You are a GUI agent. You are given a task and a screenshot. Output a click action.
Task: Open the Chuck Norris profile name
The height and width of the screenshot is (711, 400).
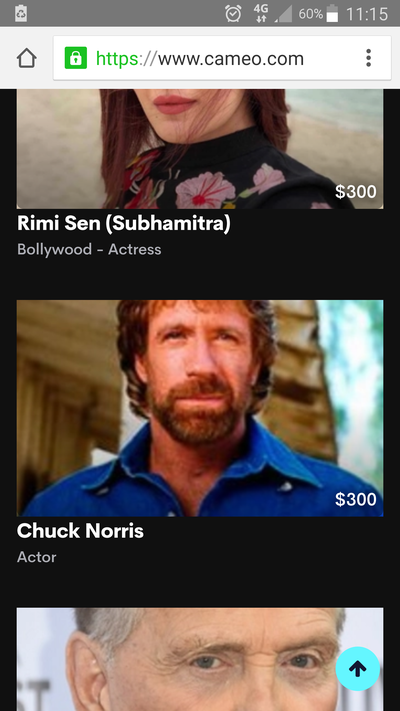(80, 531)
